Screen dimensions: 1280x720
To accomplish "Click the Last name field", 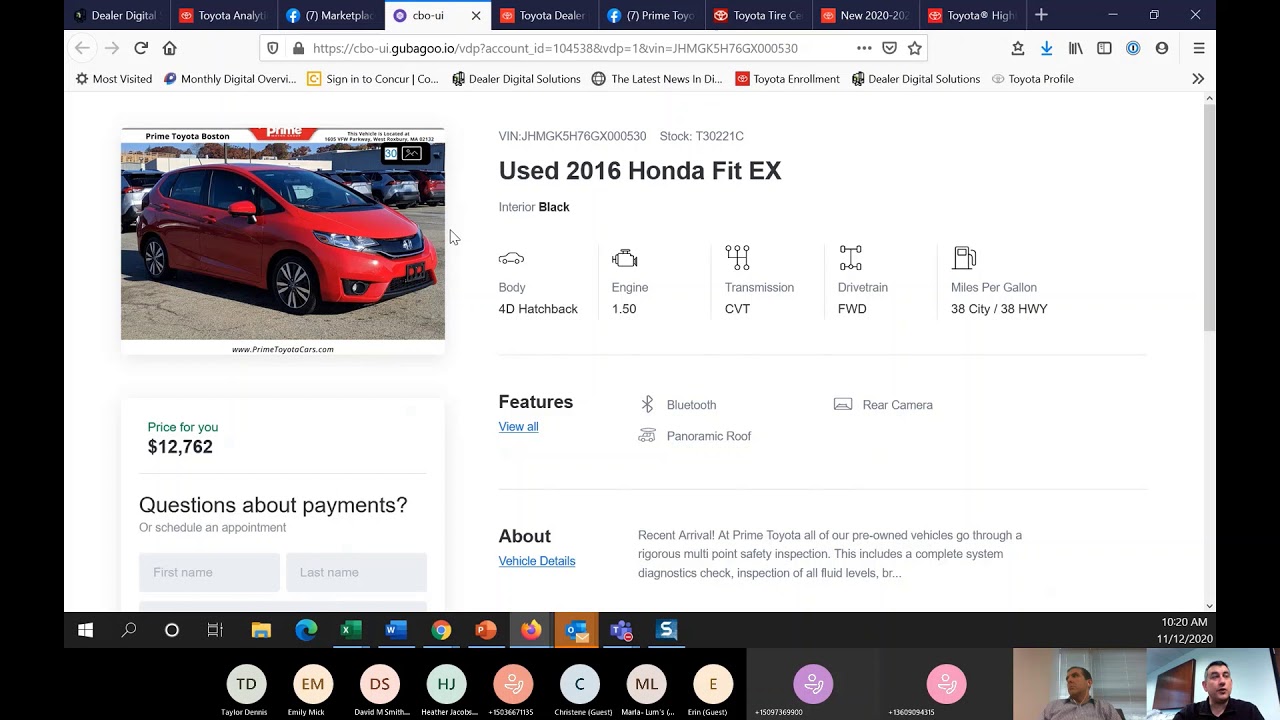I will (x=356, y=572).
